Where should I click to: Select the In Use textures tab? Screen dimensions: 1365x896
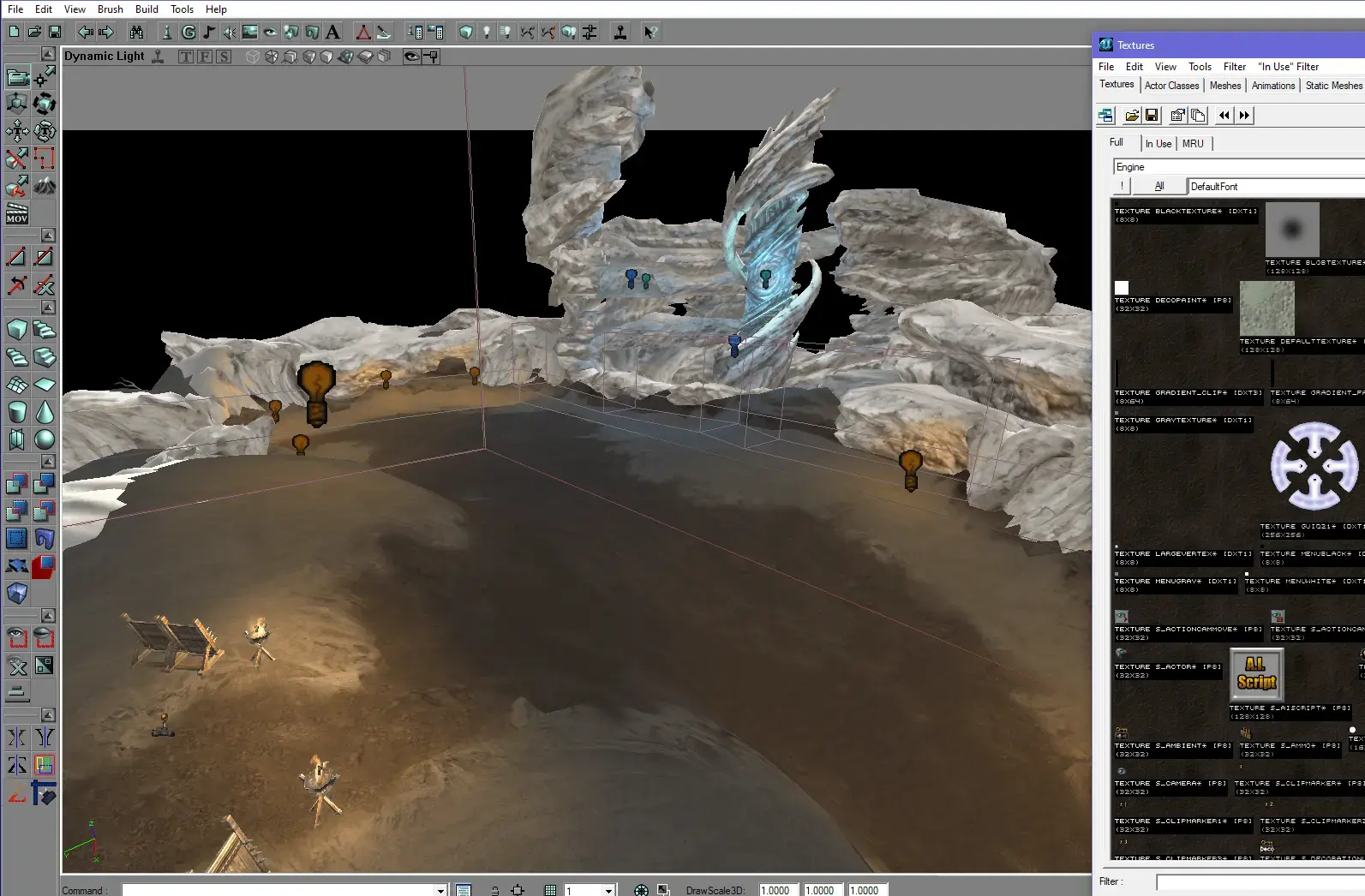pos(1158,144)
